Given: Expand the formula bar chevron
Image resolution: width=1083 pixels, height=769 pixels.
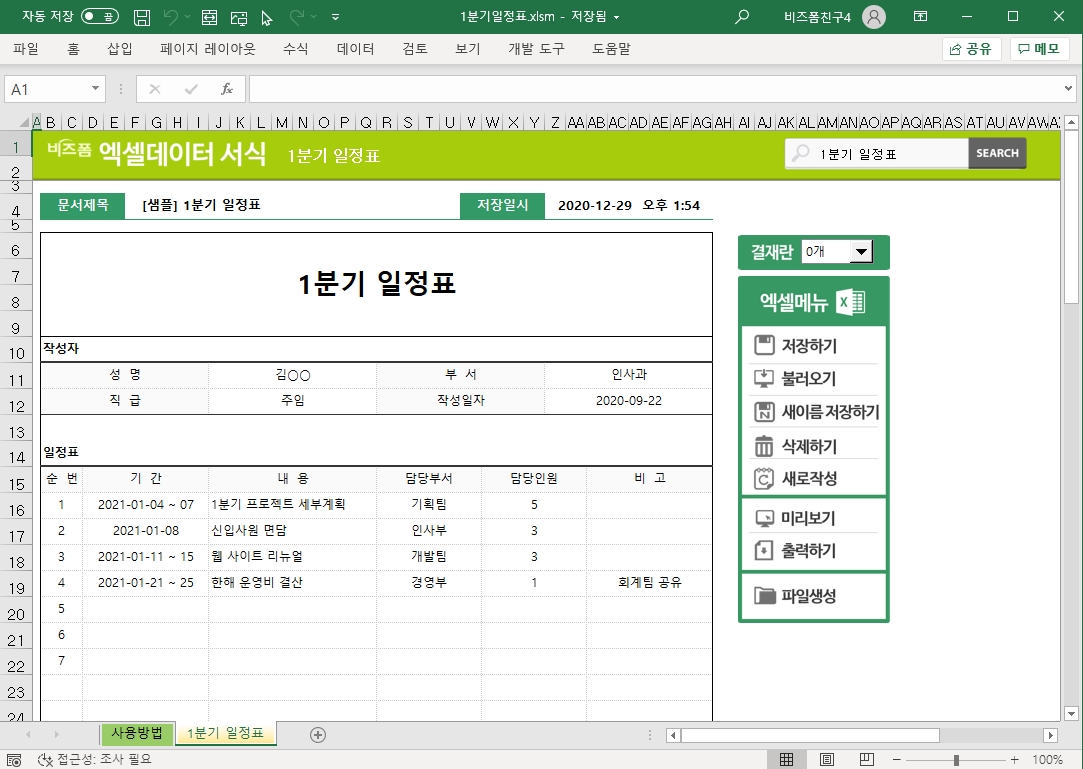Looking at the screenshot, I should (1068, 89).
